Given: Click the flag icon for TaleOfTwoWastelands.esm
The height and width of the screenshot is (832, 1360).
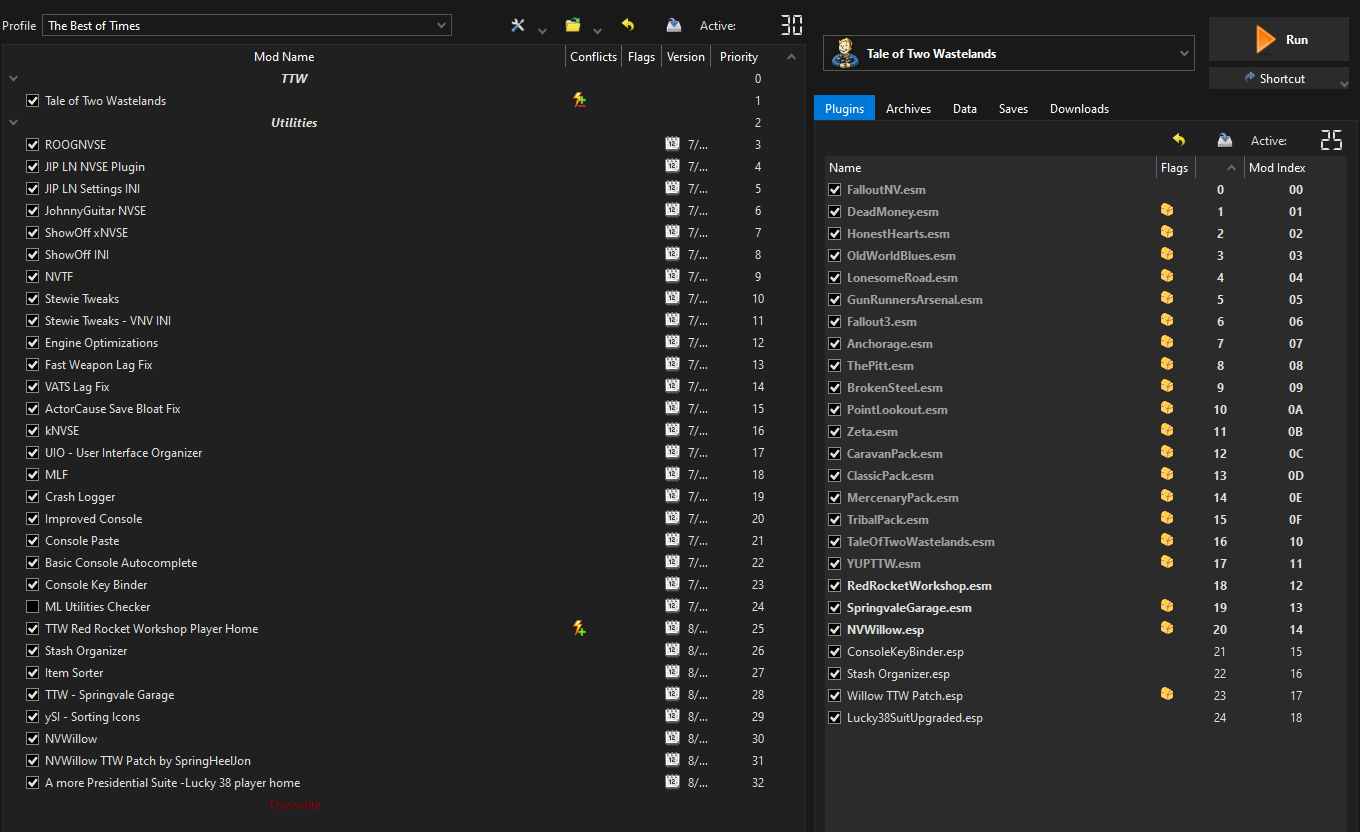Looking at the screenshot, I should click(1166, 540).
